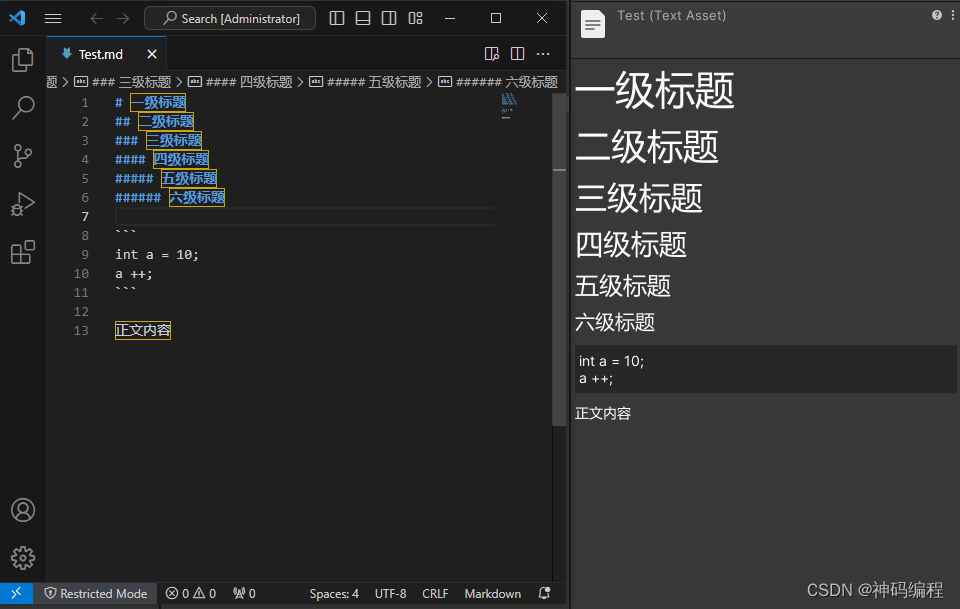Click rendered '六级标题' in Test inspector
This screenshot has height=609, width=960.
(x=615, y=322)
